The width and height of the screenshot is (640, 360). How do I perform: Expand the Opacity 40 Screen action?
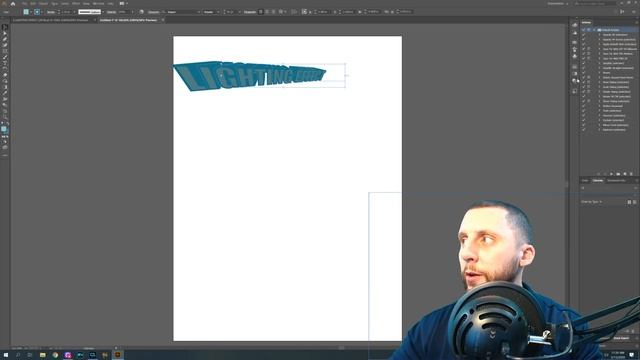tap(600, 40)
